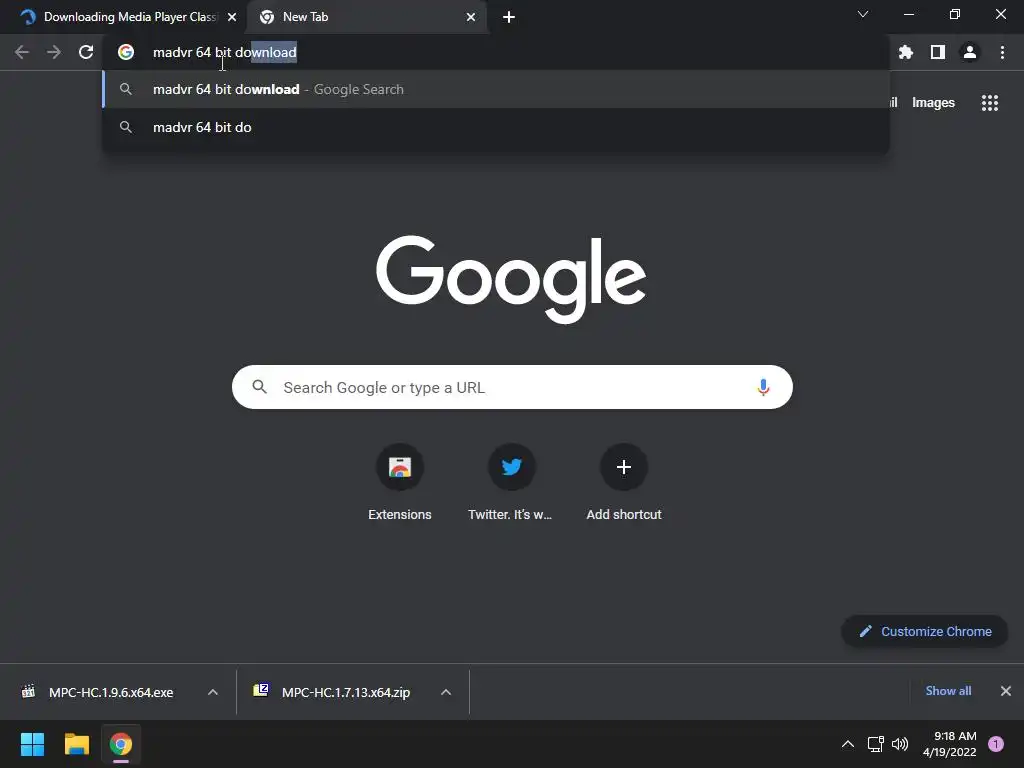This screenshot has height=768, width=1024.
Task: Open the Google apps grid
Action: pyautogui.click(x=990, y=103)
